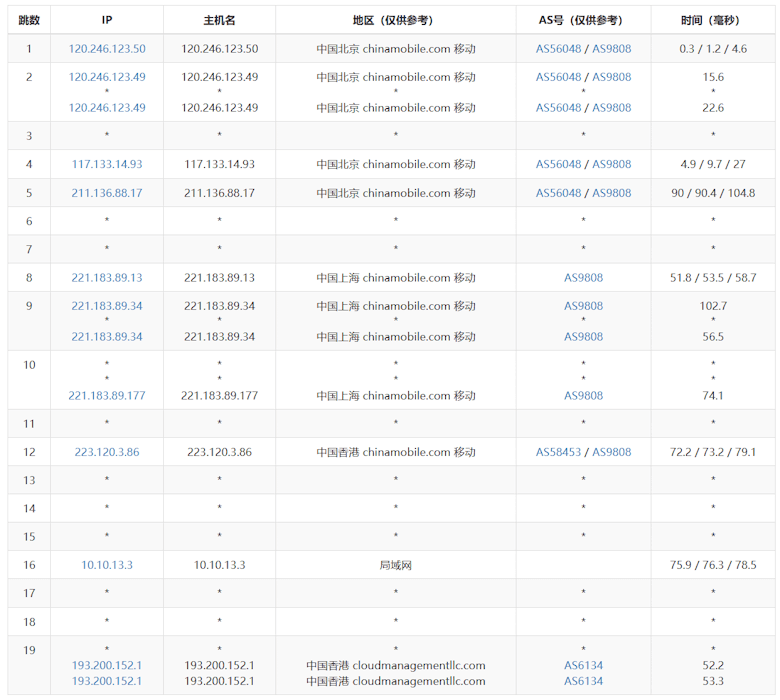Viewport: 780px width, 700px height.
Task: Follow the 221.183.89.13 IP link
Action: click(107, 278)
